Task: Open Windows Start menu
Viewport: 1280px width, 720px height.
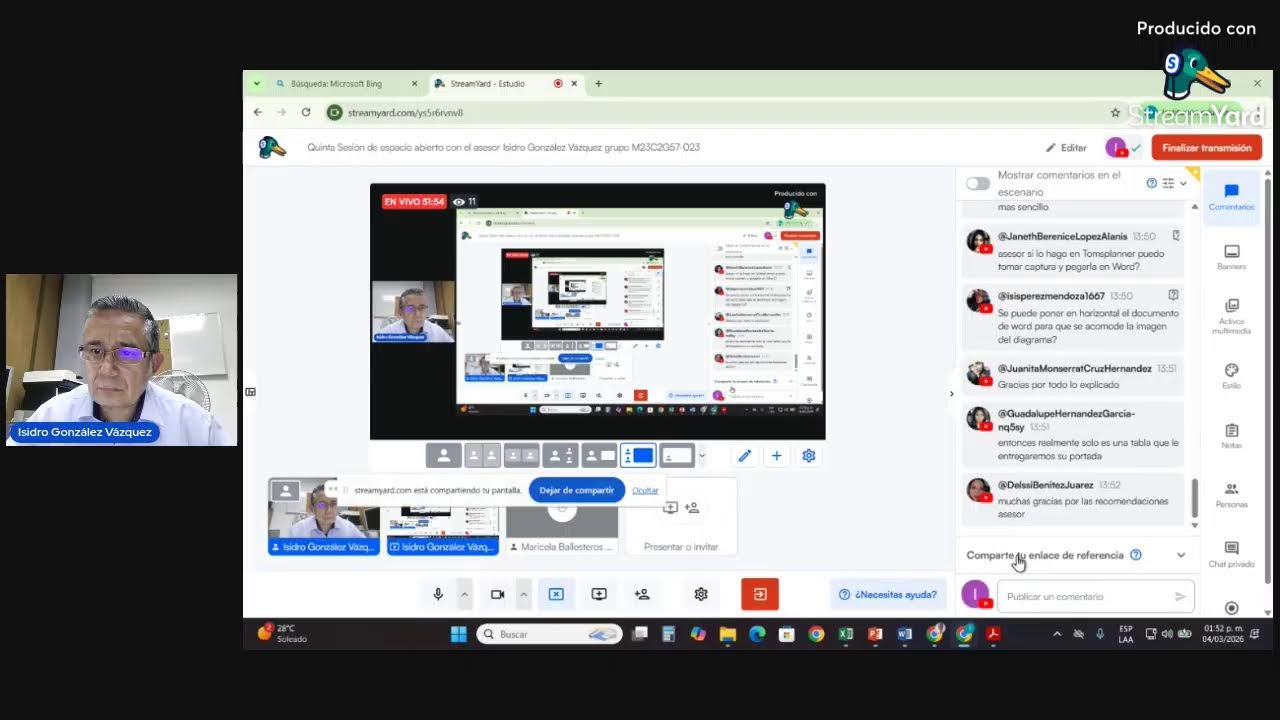Action: [x=458, y=634]
